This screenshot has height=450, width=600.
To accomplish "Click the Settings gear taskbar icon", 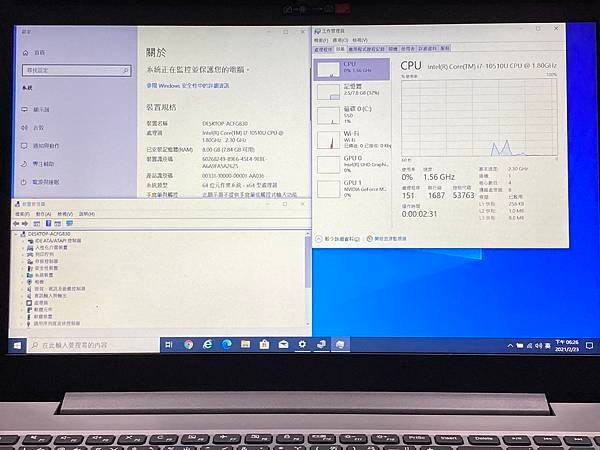I will (x=302, y=345).
